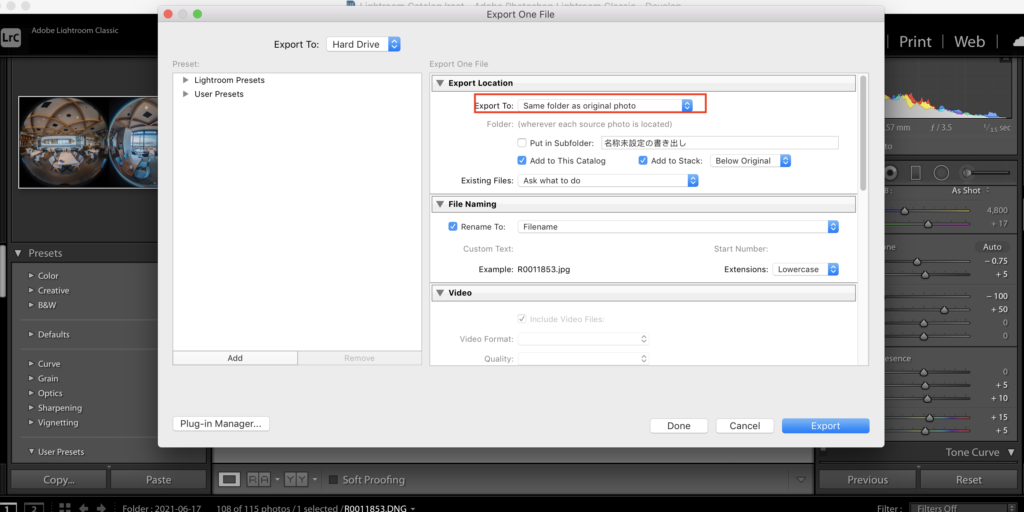Open the Extensions Lowercase dropdown
This screenshot has width=1024, height=512.
point(805,269)
